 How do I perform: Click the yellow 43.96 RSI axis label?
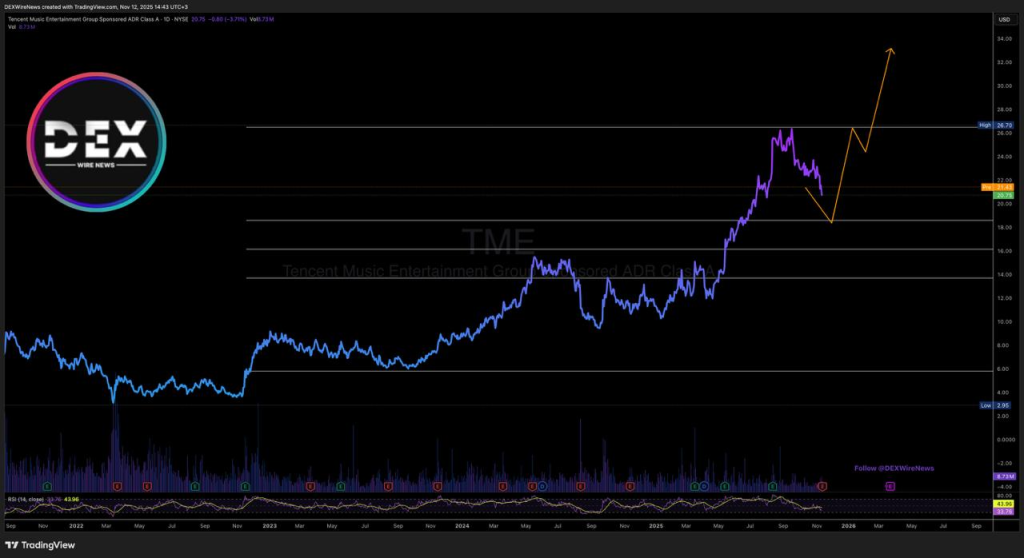[1003, 504]
